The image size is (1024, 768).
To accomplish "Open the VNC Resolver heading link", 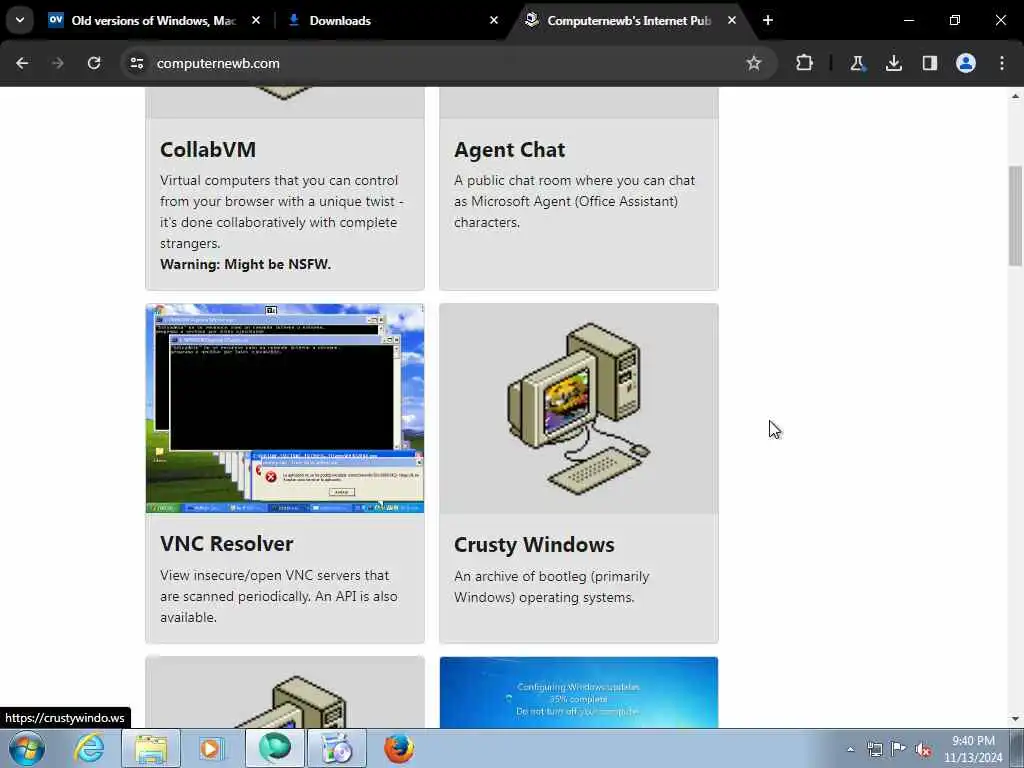I will click(x=227, y=543).
